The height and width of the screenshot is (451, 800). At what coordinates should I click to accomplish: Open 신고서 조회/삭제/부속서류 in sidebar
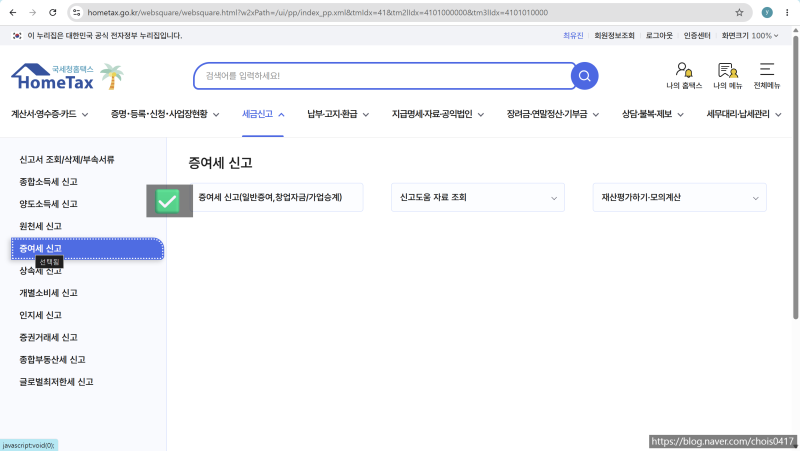click(x=67, y=160)
